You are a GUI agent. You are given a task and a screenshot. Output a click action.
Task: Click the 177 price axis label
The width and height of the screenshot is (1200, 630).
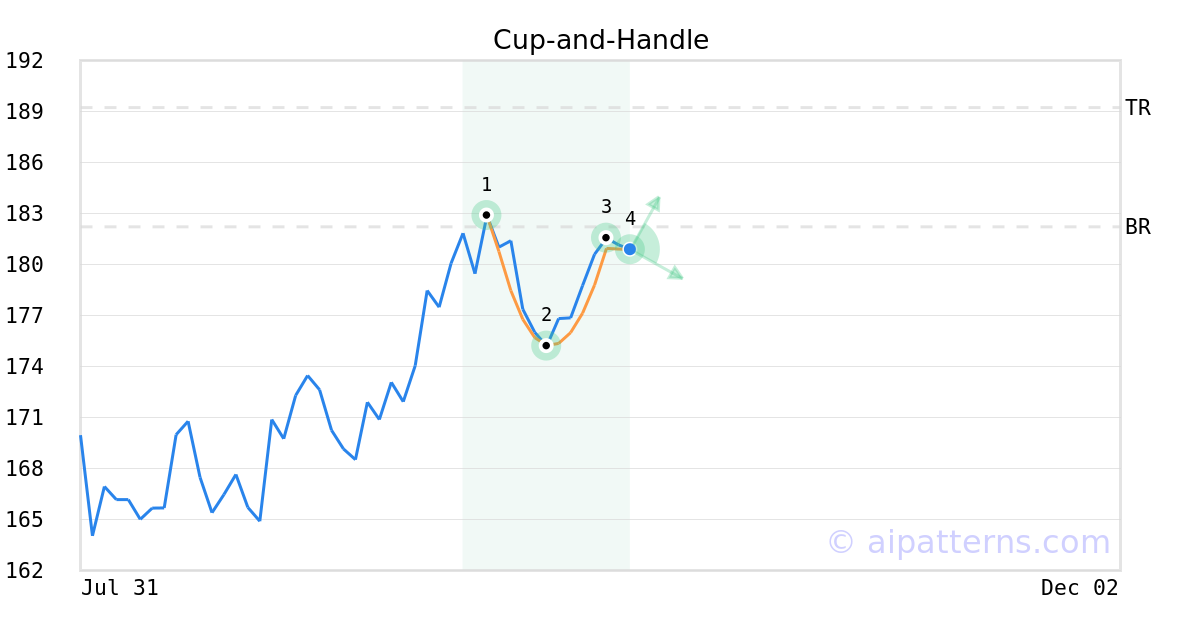click(25, 316)
